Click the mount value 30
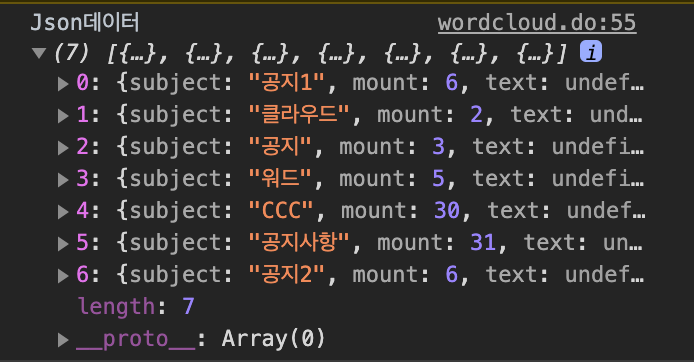The image size is (694, 362). tap(447, 211)
